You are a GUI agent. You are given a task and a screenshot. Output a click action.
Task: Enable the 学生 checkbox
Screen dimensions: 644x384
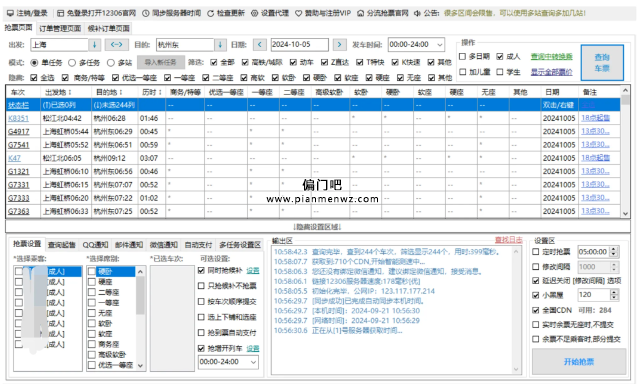[500, 72]
